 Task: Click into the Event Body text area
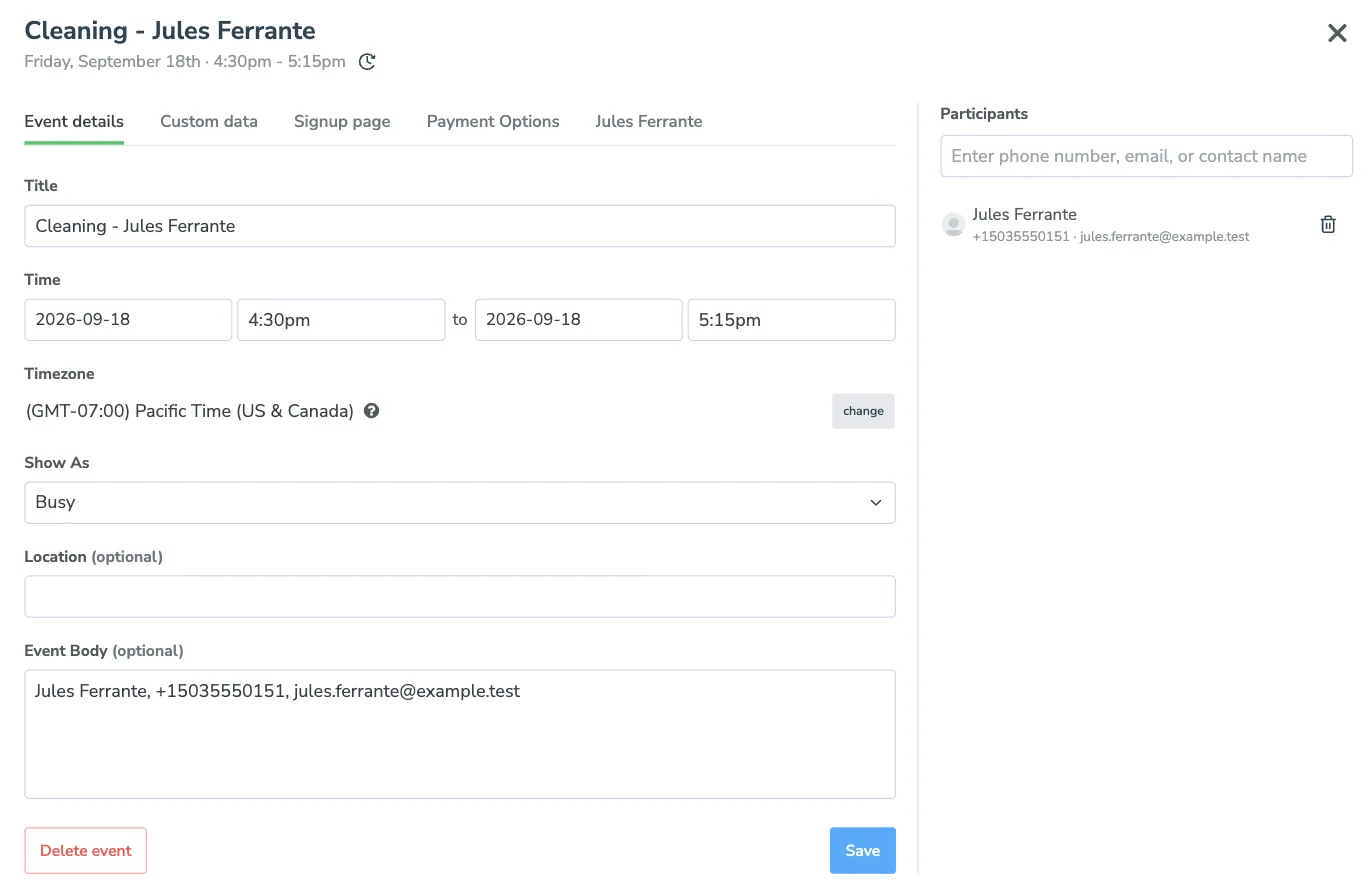[x=460, y=734]
